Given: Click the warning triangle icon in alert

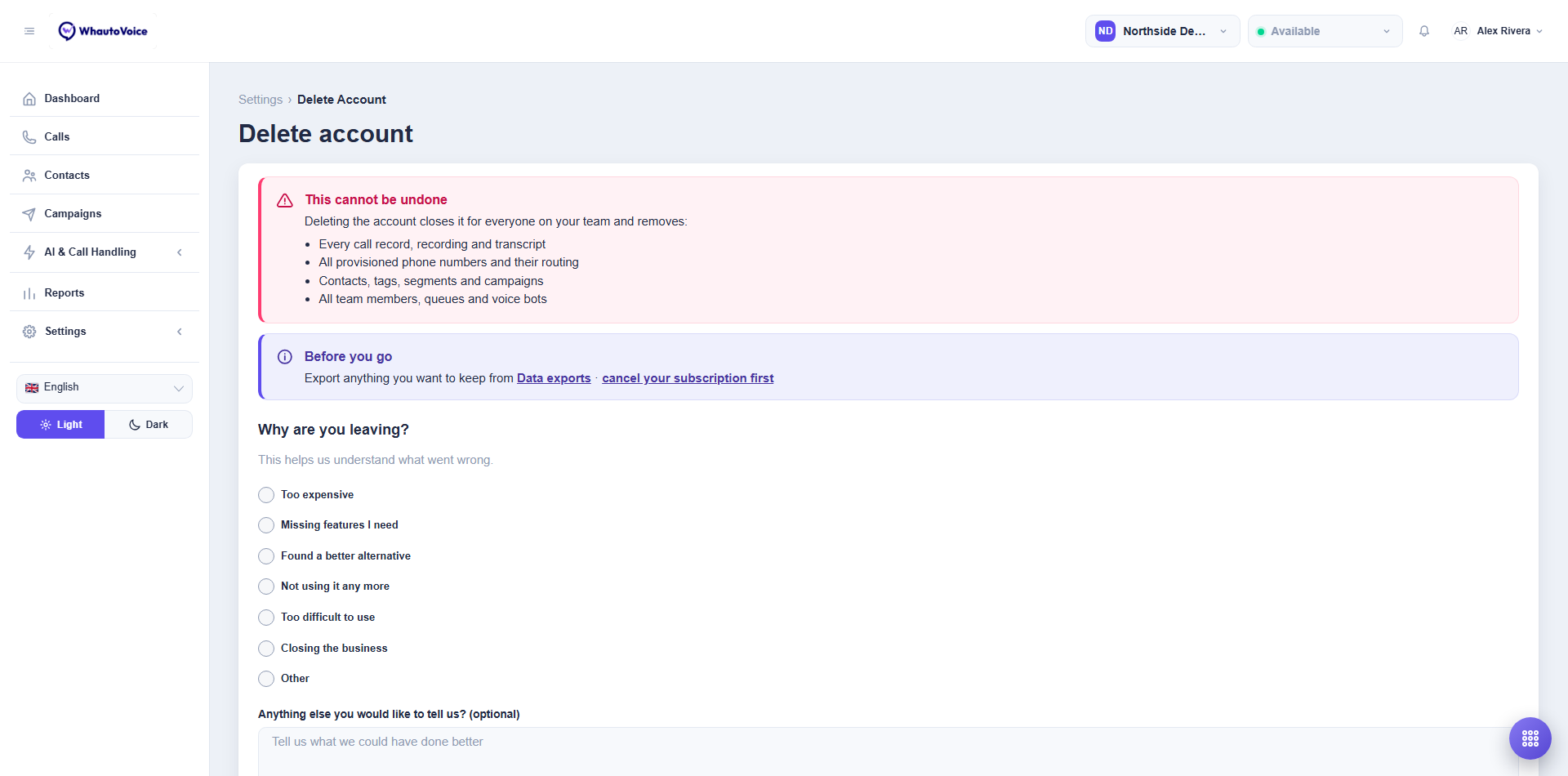Looking at the screenshot, I should coord(285,200).
